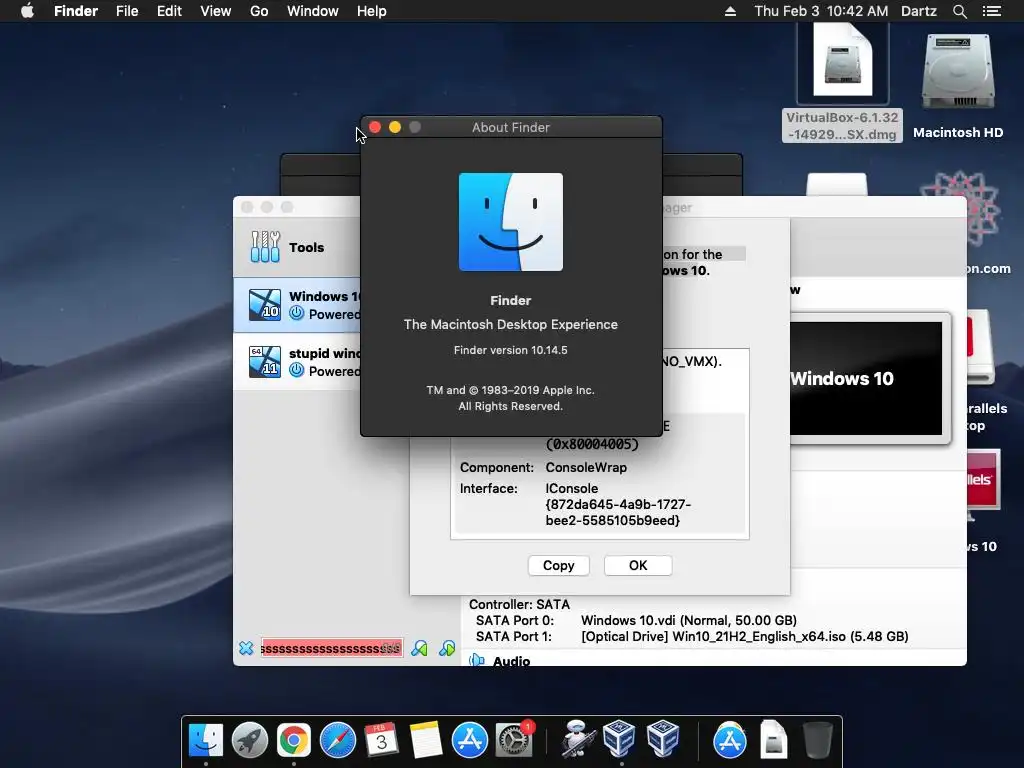The height and width of the screenshot is (768, 1024).
Task: Open the Apple menu
Action: click(27, 11)
